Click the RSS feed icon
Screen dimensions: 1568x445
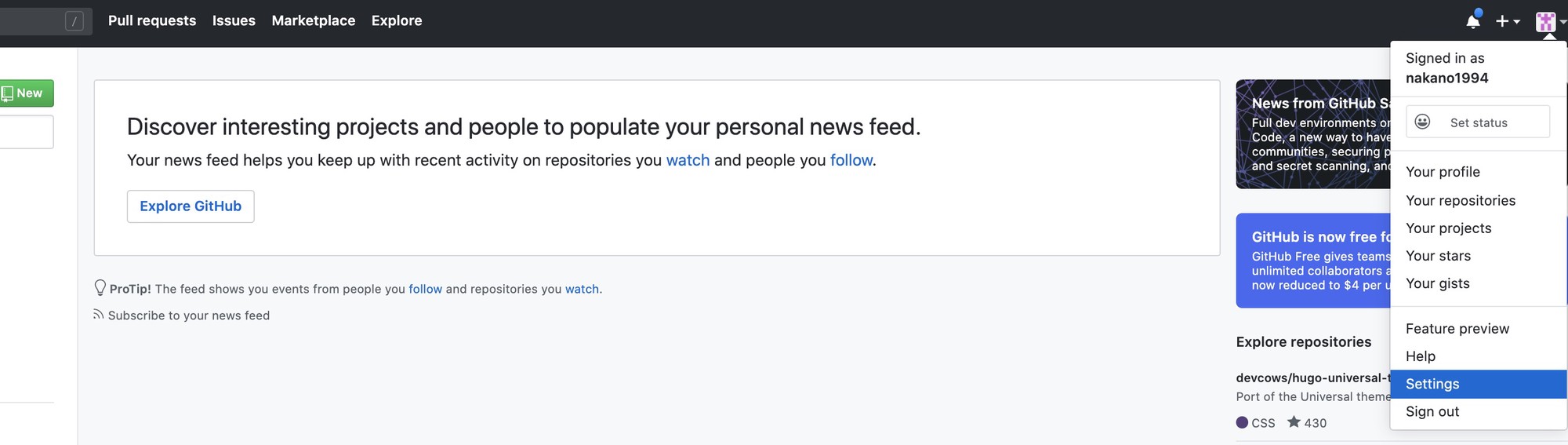pos(99,315)
